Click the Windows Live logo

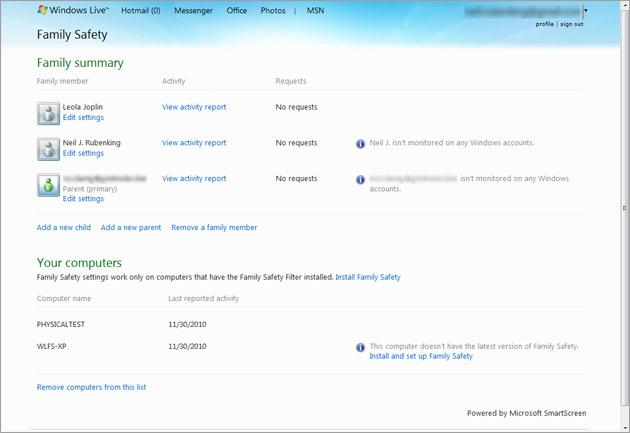(x=73, y=10)
